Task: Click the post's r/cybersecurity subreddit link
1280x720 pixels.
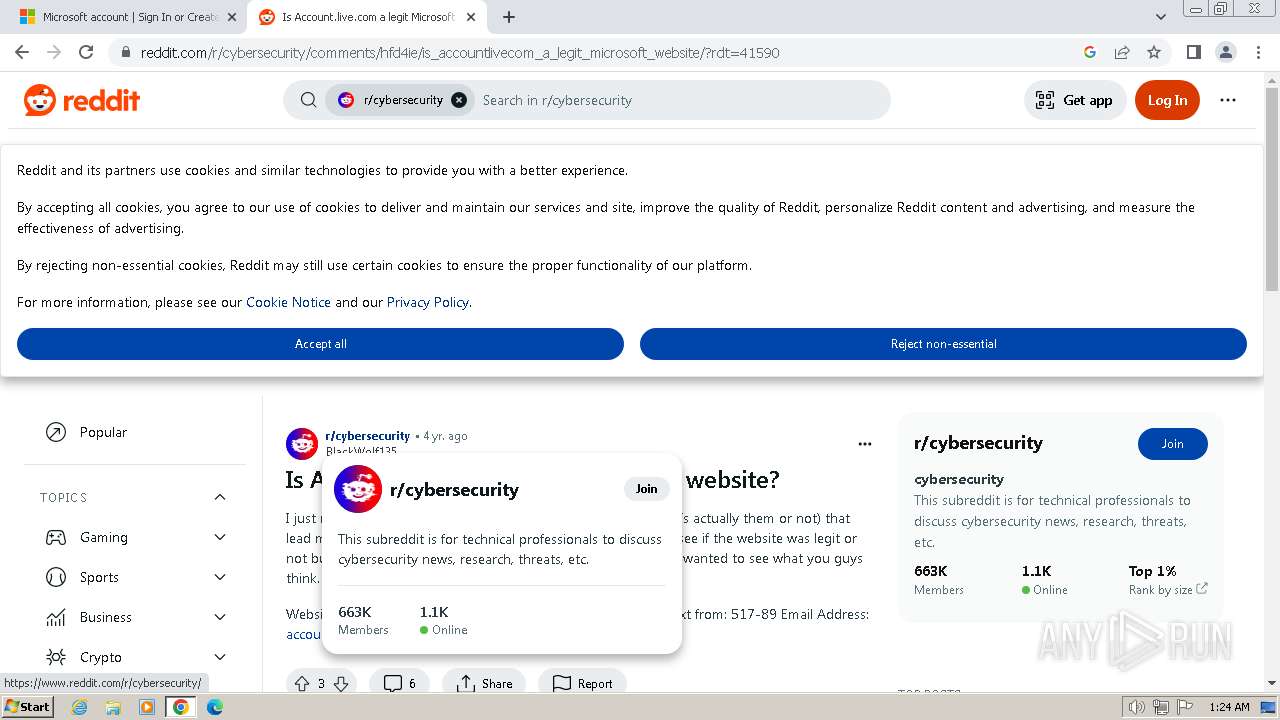Action: click(x=367, y=436)
